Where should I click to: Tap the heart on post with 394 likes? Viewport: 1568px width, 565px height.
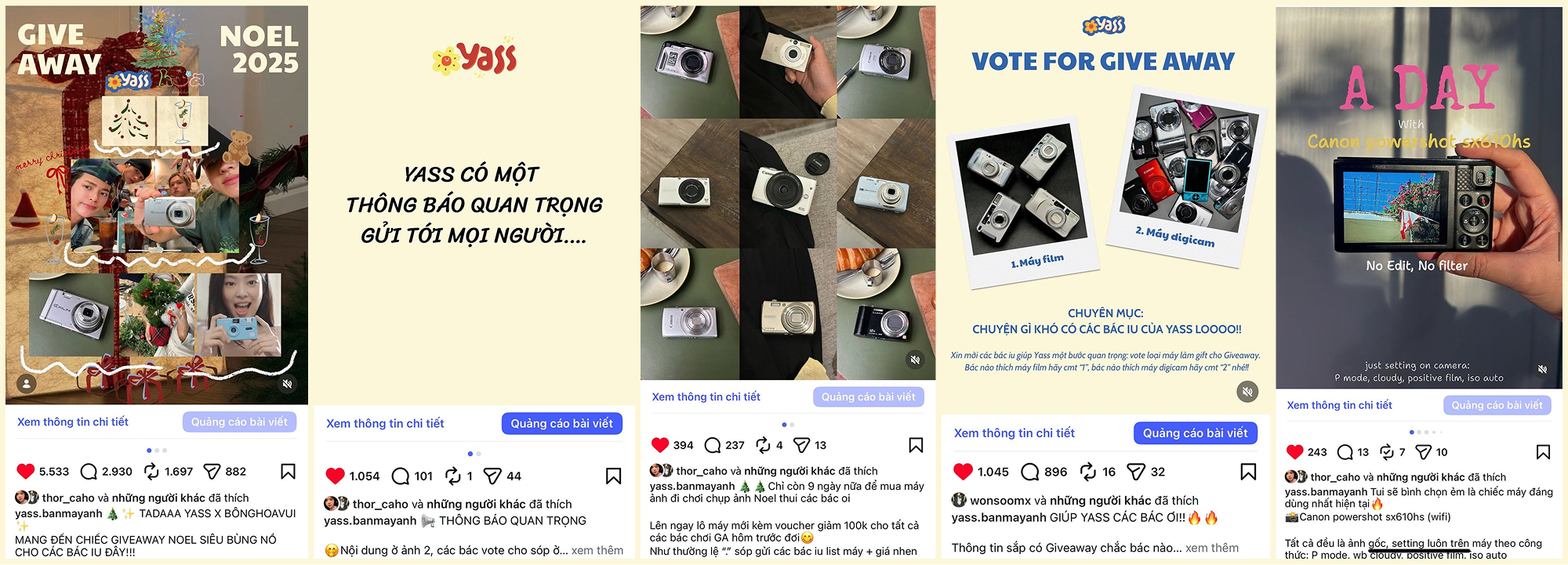tap(660, 445)
